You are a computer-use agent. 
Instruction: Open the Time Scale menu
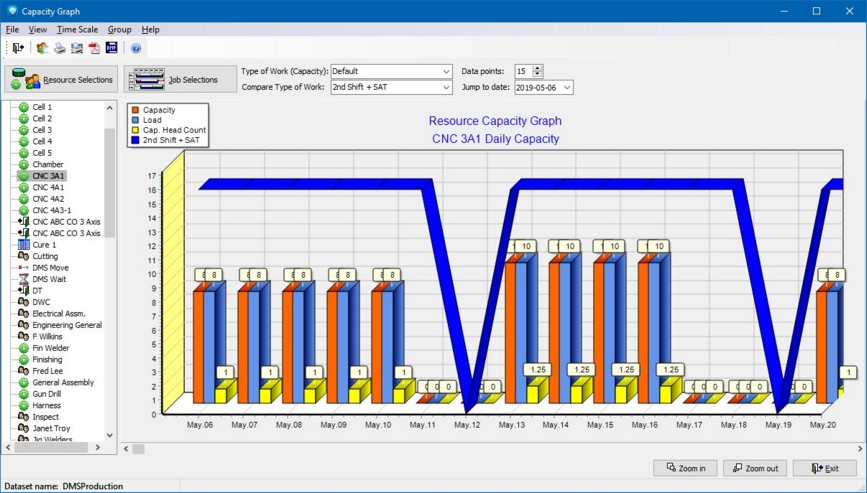[77, 30]
